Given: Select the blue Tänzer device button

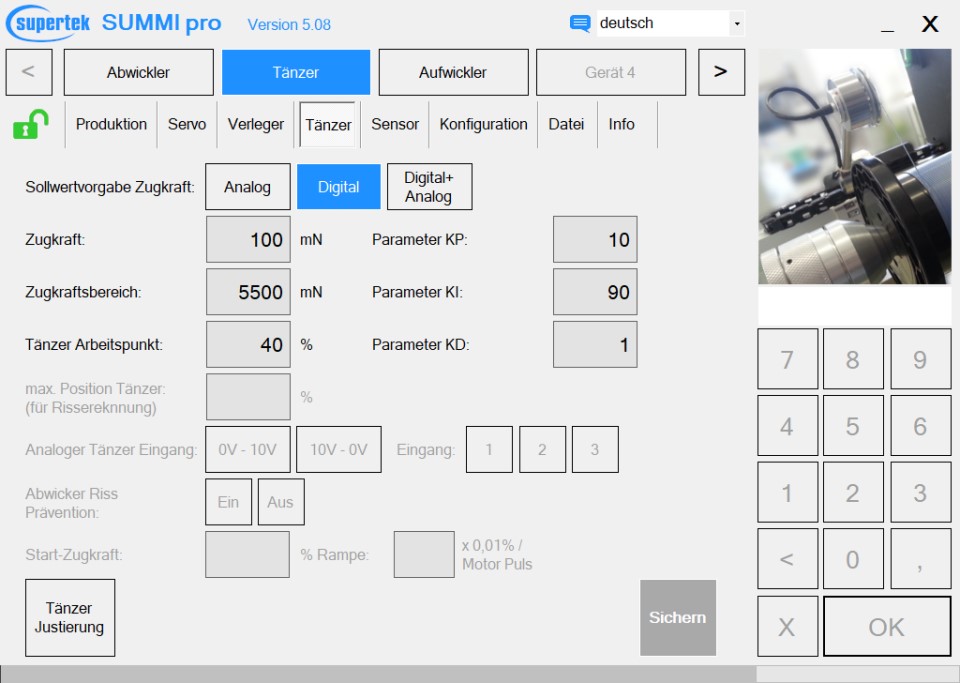Looking at the screenshot, I should click(x=296, y=72).
